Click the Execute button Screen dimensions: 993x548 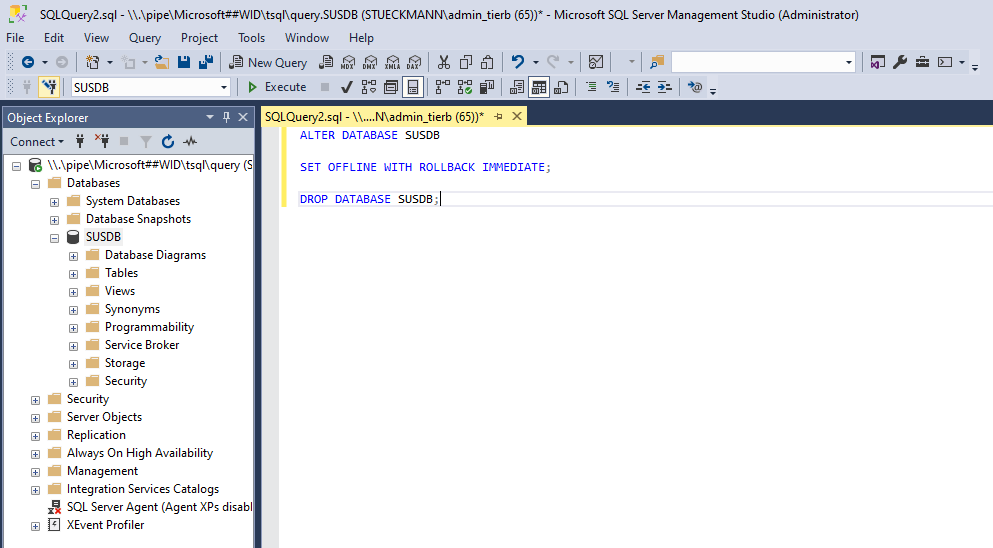click(277, 87)
